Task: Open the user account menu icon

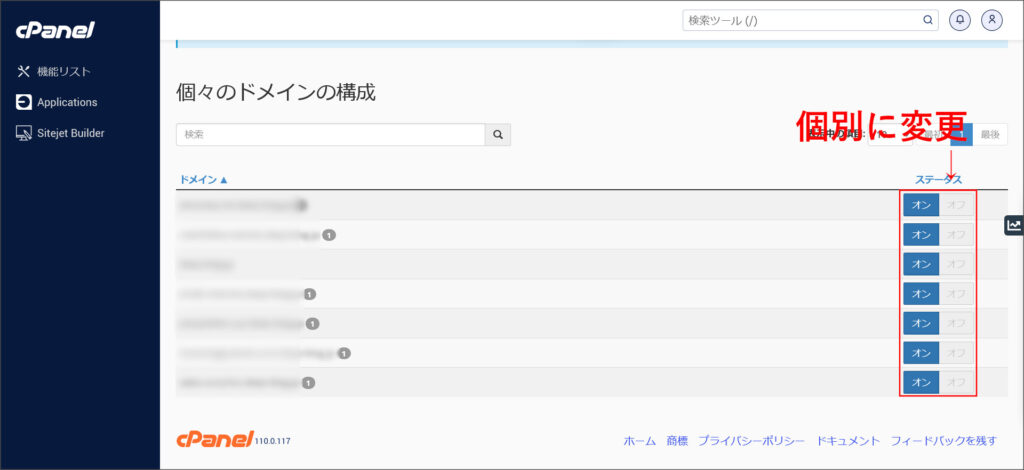Action: point(991,20)
